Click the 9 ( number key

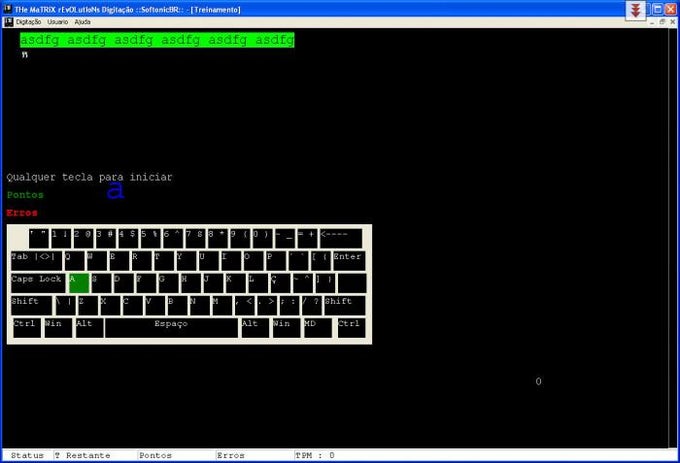click(240, 238)
